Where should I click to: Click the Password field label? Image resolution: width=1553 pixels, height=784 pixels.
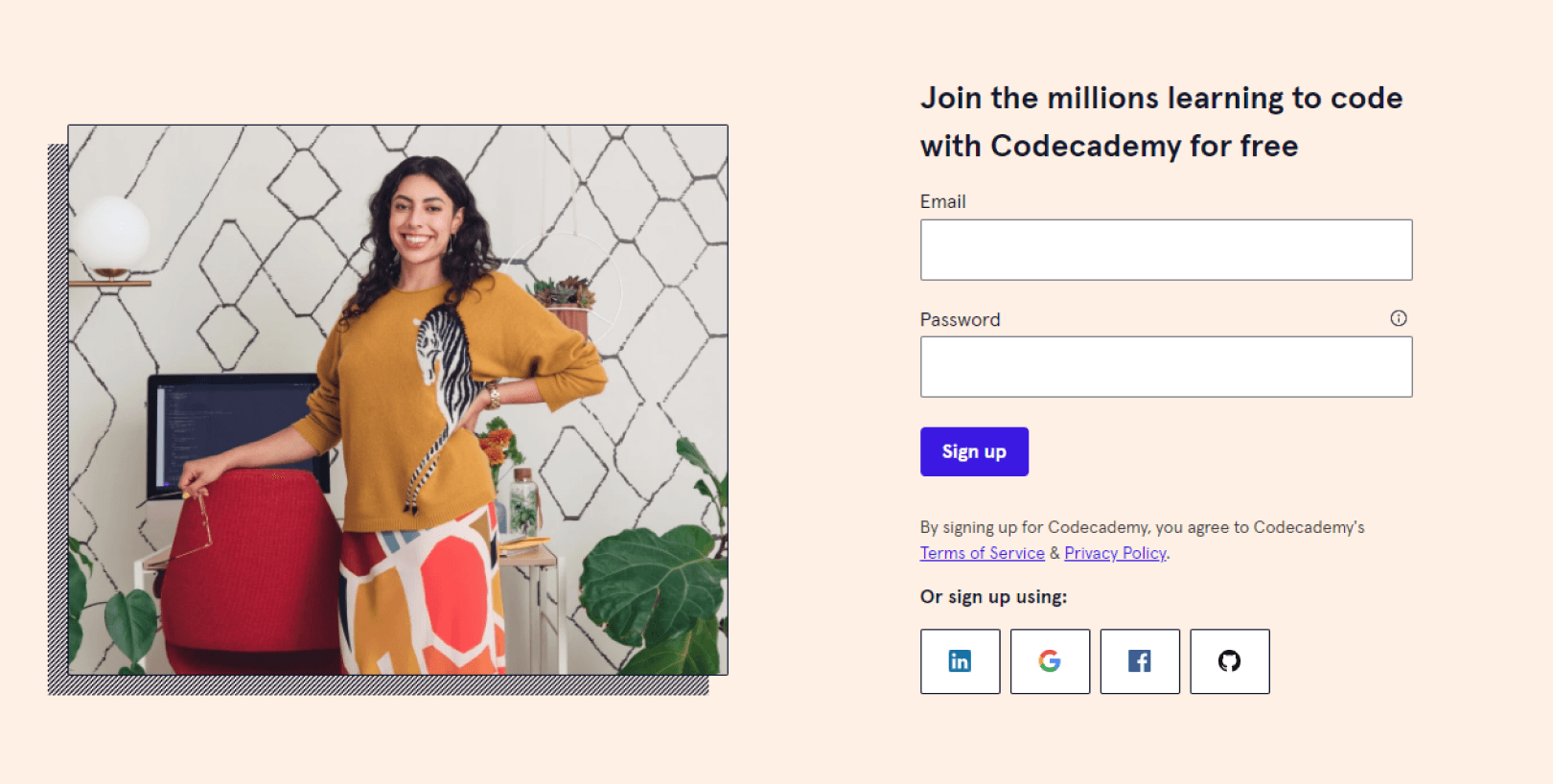[x=960, y=320]
